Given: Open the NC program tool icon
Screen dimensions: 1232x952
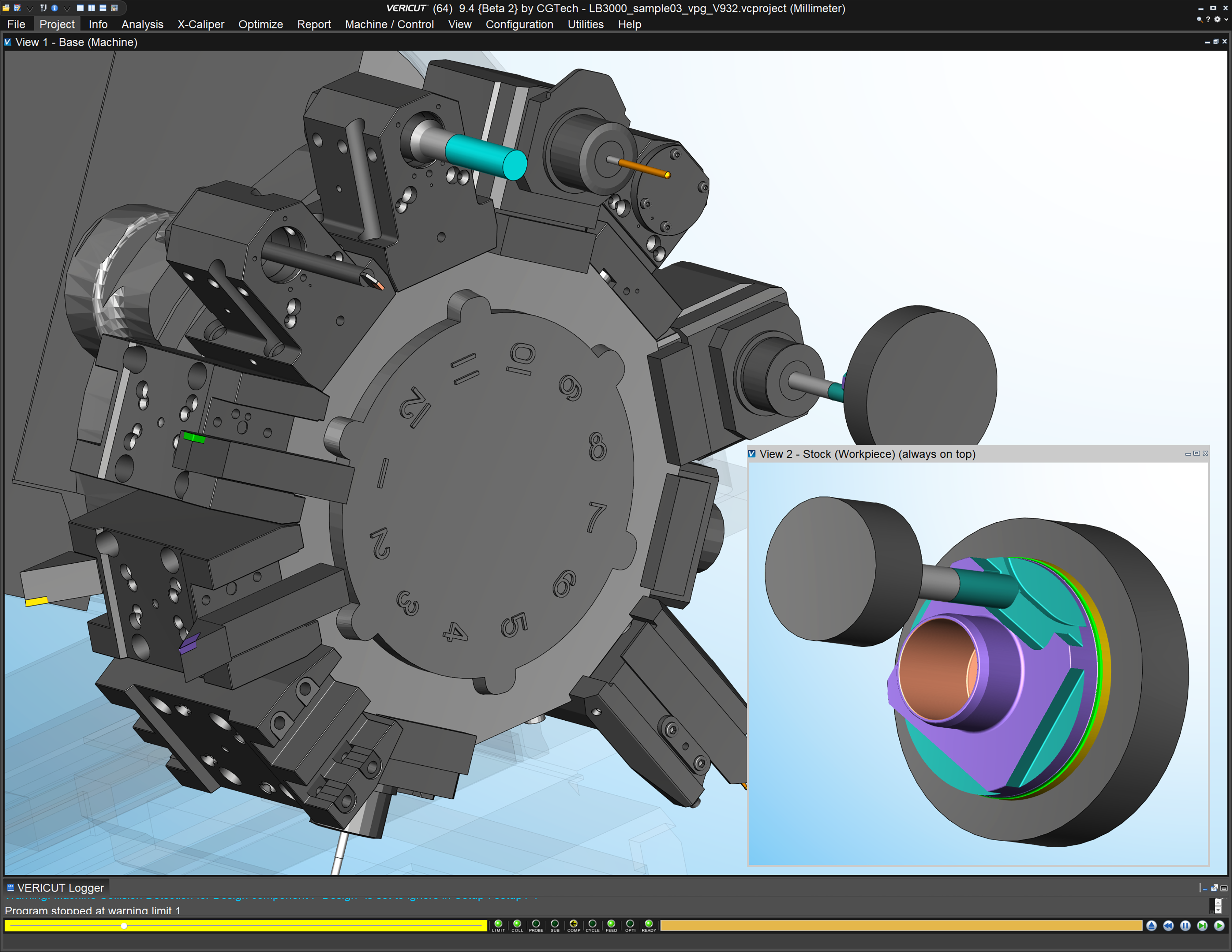Looking at the screenshot, I should tap(43, 8).
